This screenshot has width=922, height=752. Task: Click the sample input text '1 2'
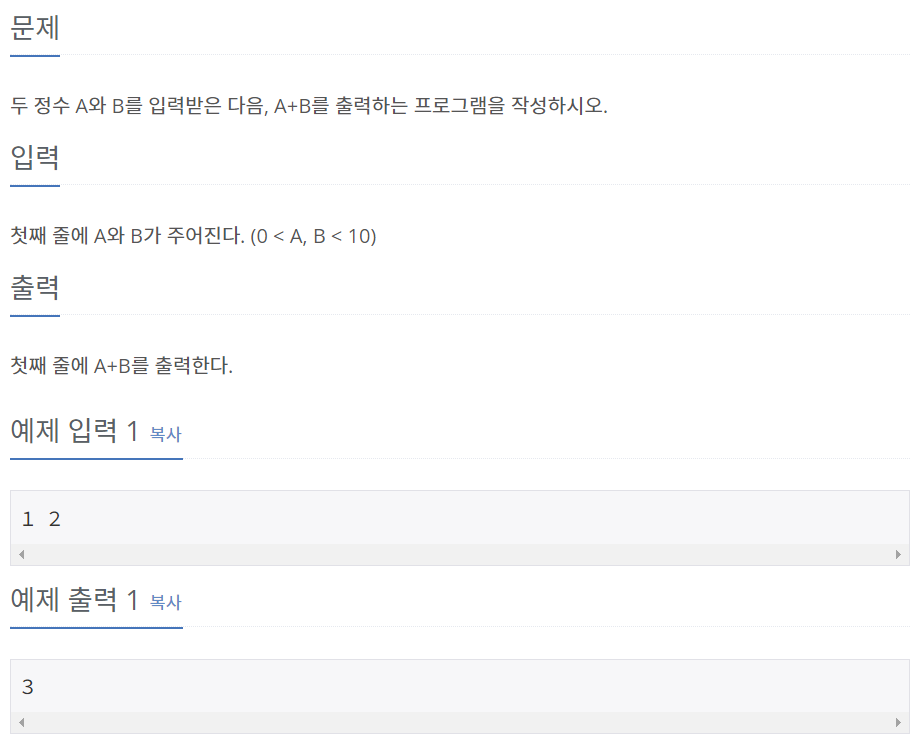41,519
